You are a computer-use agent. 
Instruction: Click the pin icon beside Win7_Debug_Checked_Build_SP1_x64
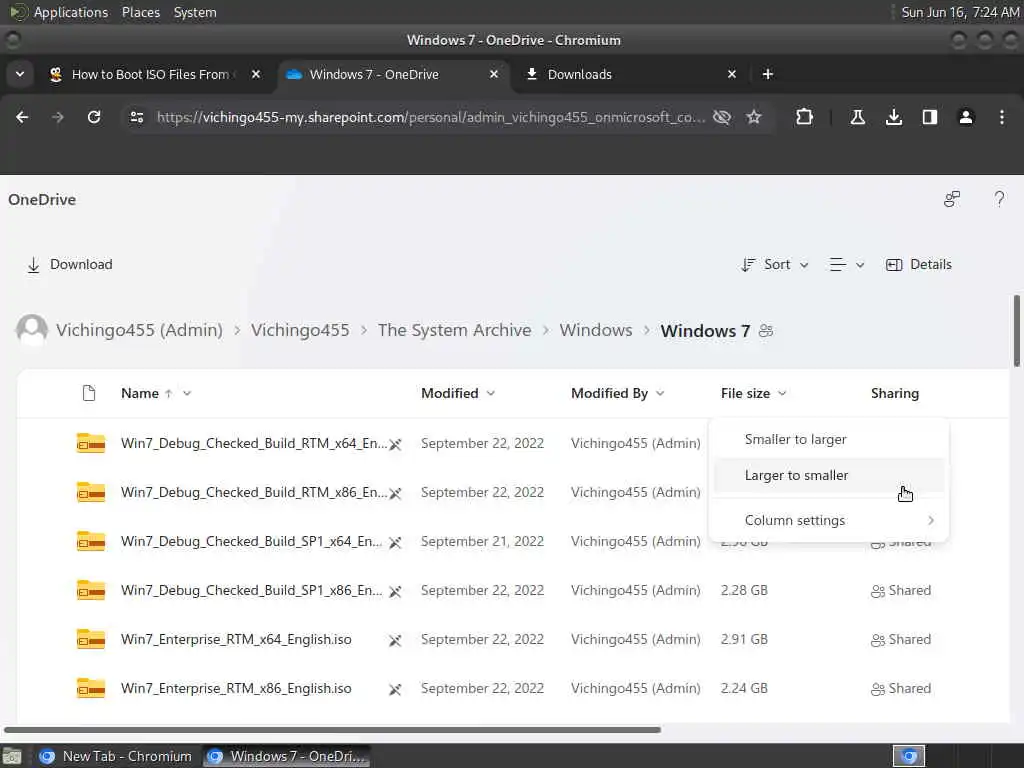tap(395, 543)
